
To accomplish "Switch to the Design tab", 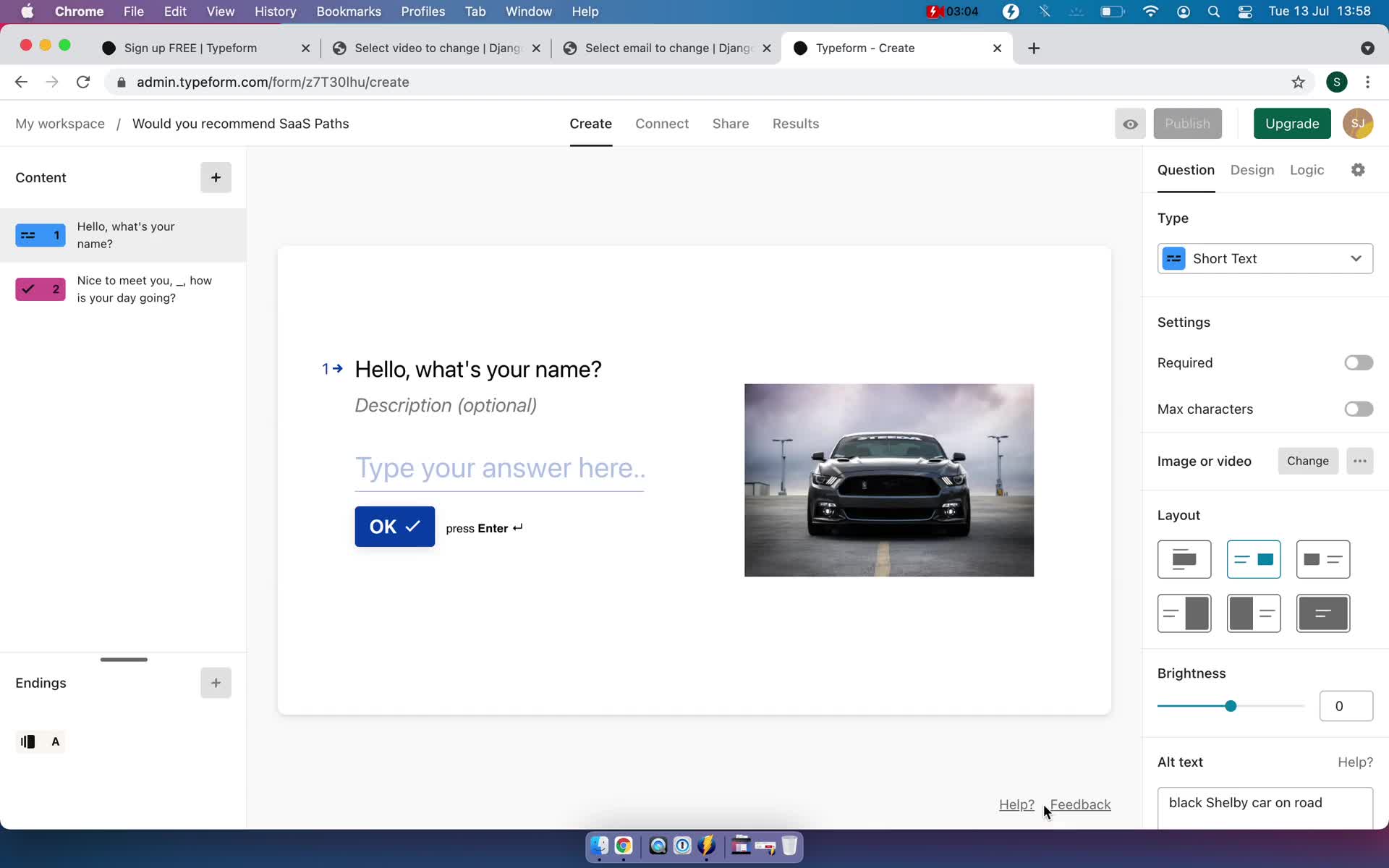I will (1252, 170).
